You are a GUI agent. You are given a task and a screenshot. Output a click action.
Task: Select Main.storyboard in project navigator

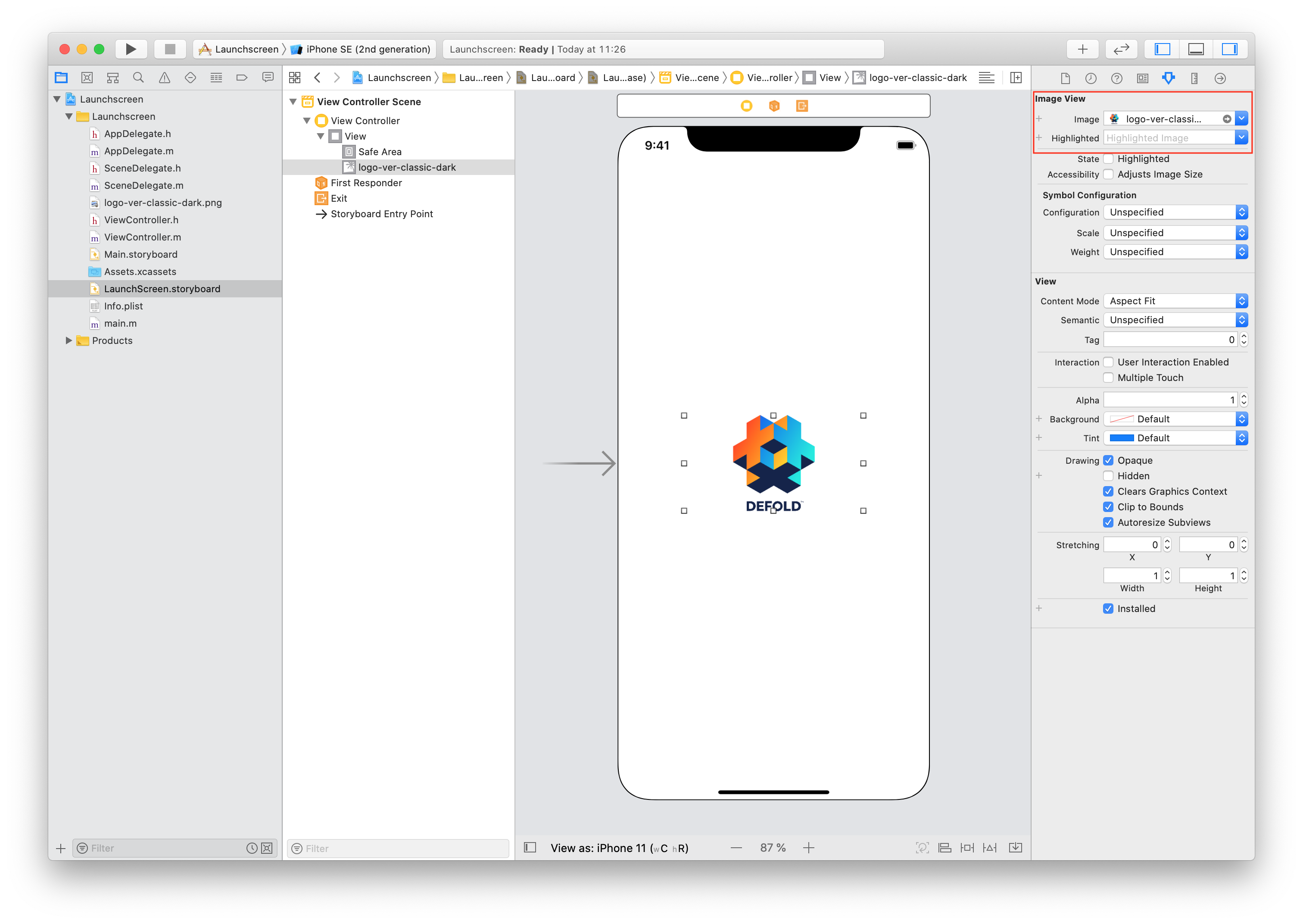coord(140,254)
